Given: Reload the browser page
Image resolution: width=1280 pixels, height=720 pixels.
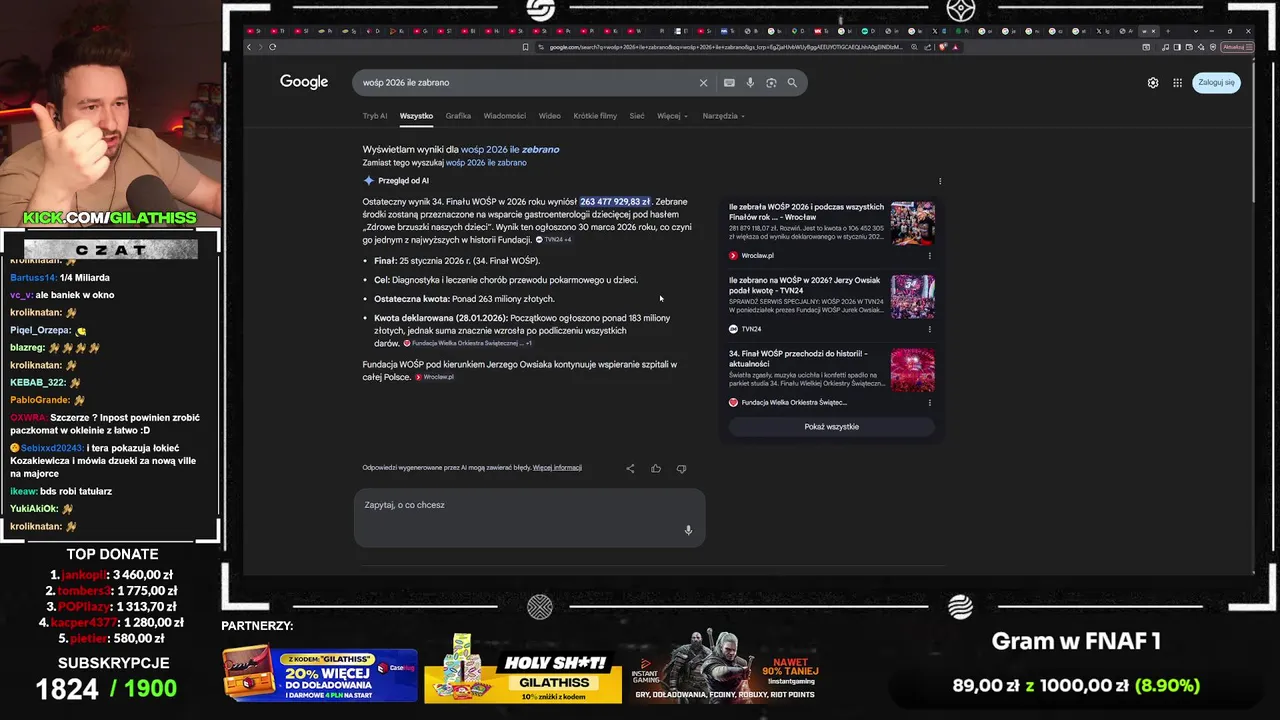Looking at the screenshot, I should 272,47.
